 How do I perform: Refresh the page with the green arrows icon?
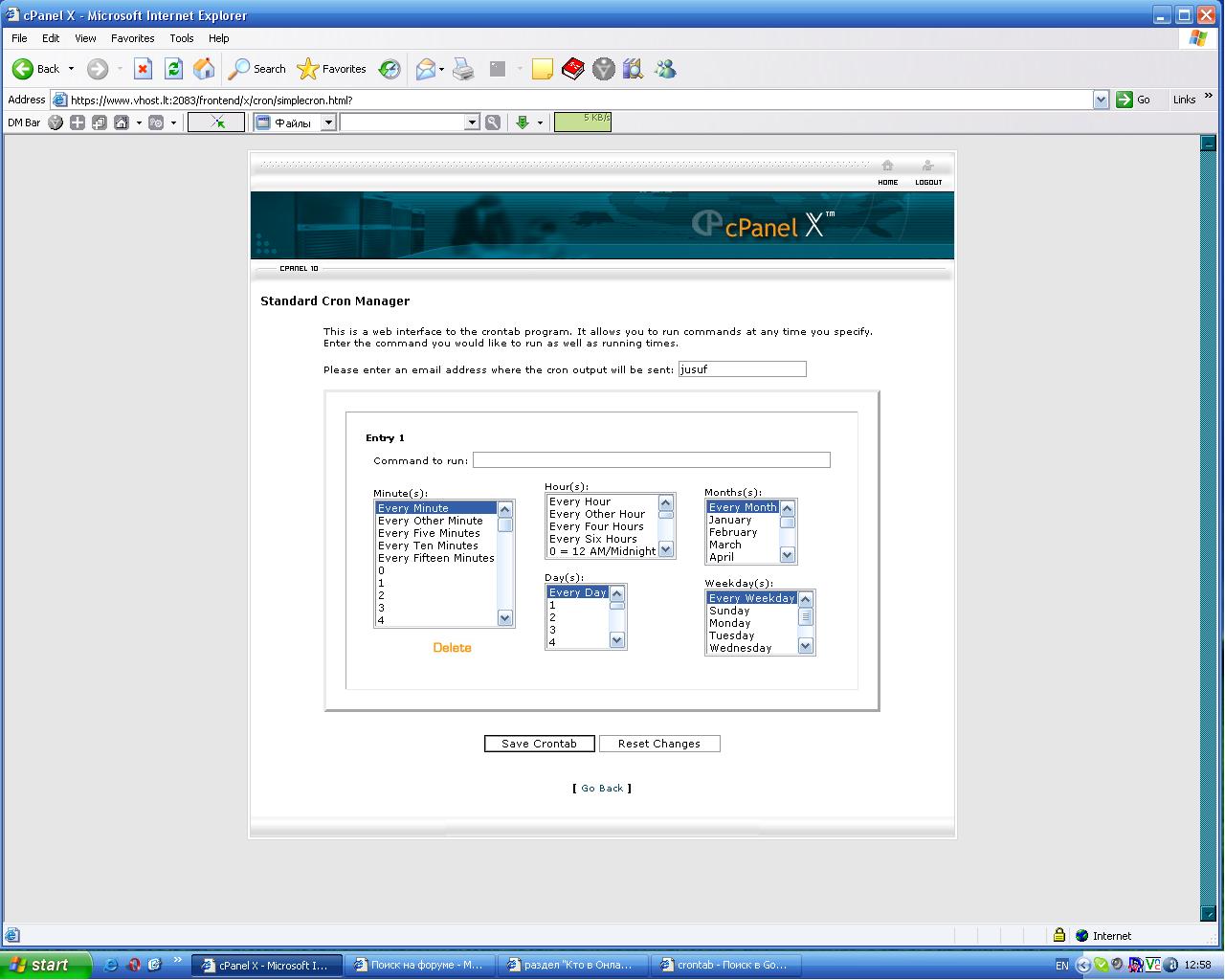pyautogui.click(x=173, y=69)
